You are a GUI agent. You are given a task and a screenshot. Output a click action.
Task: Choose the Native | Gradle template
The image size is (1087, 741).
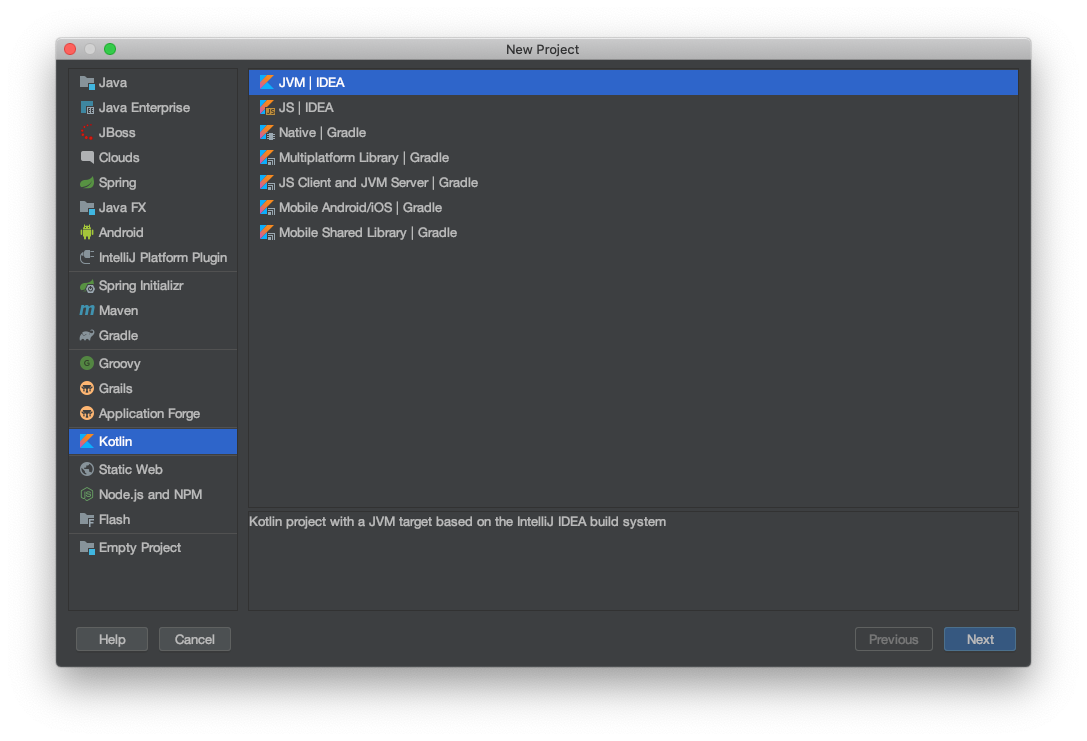(x=634, y=132)
